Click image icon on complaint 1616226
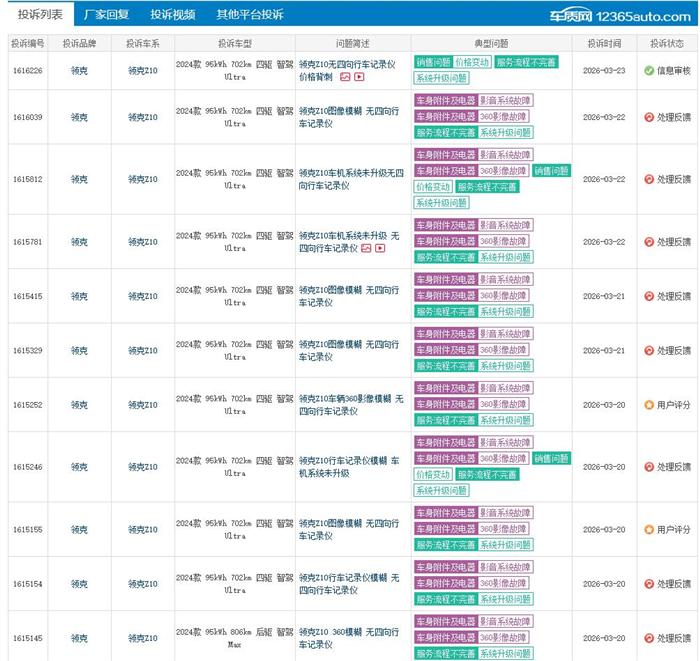This screenshot has width=700, height=661. (x=345, y=77)
